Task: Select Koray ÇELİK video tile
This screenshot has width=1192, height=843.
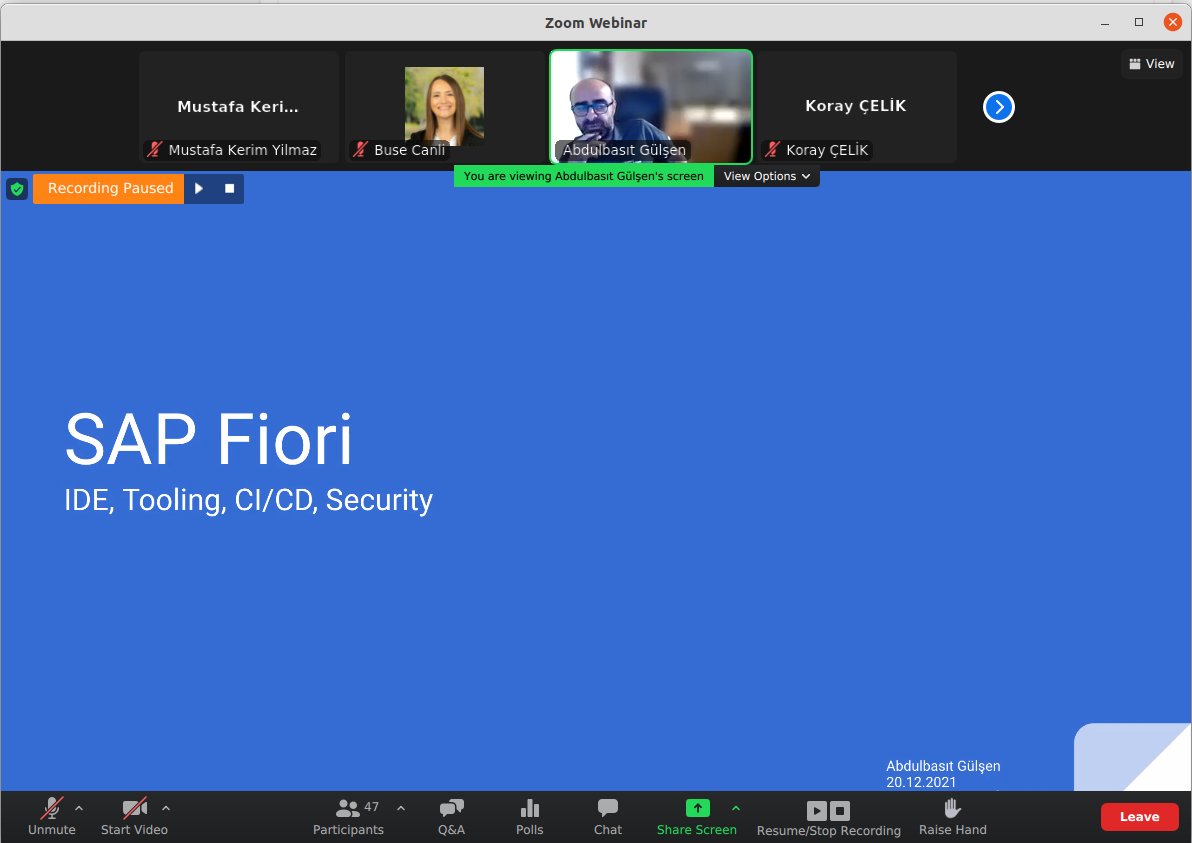Action: point(857,107)
